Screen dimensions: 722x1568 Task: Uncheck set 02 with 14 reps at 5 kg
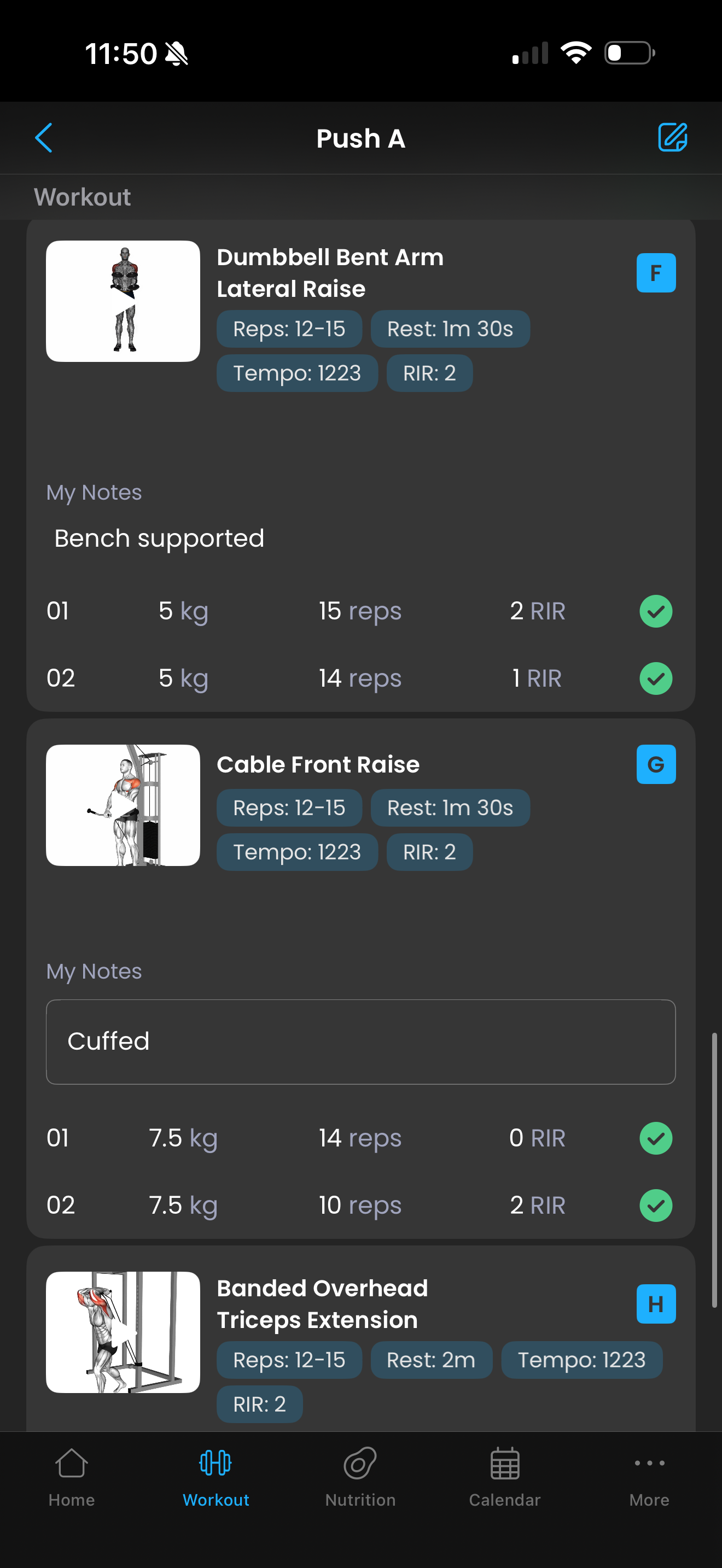656,678
